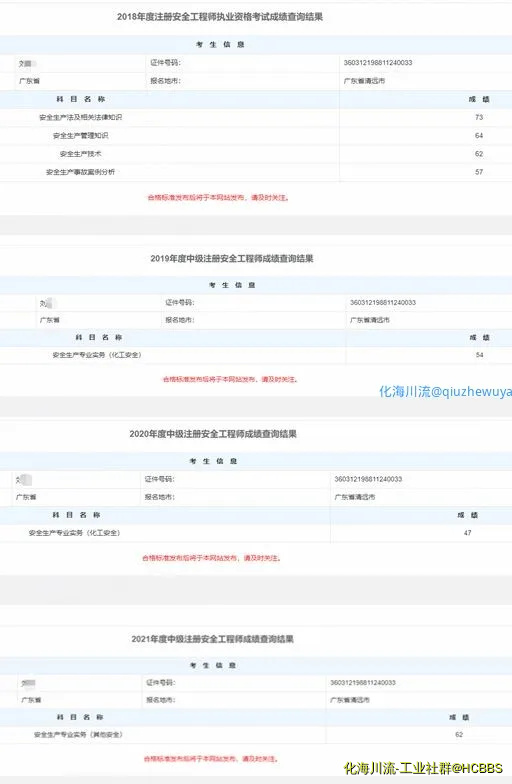This screenshot has width=512, height=784.
Task: Click the red notice below 2018 results
Action: pos(218,198)
